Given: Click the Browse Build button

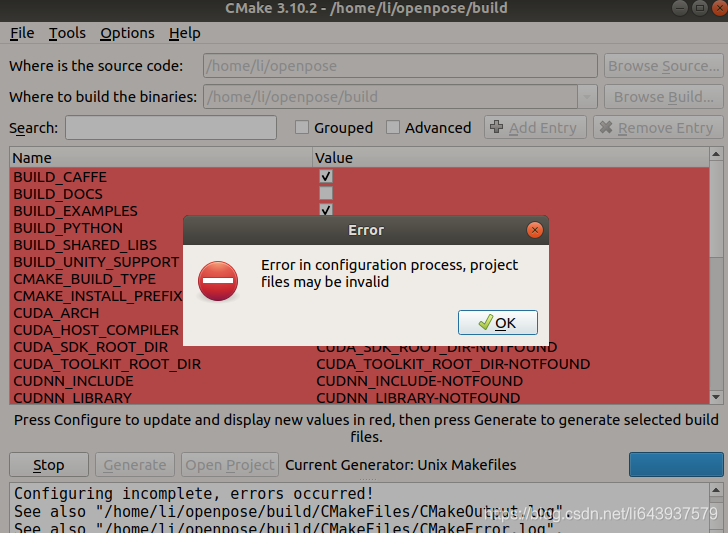Looking at the screenshot, I should point(663,97).
